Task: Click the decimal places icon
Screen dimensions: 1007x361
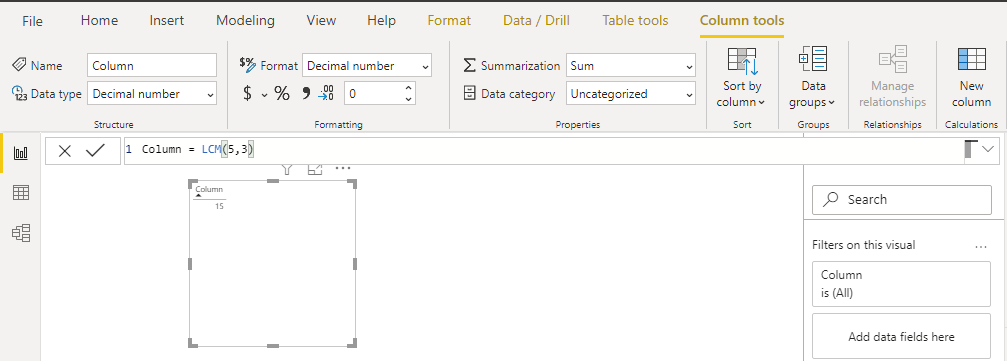Action: tap(326, 94)
